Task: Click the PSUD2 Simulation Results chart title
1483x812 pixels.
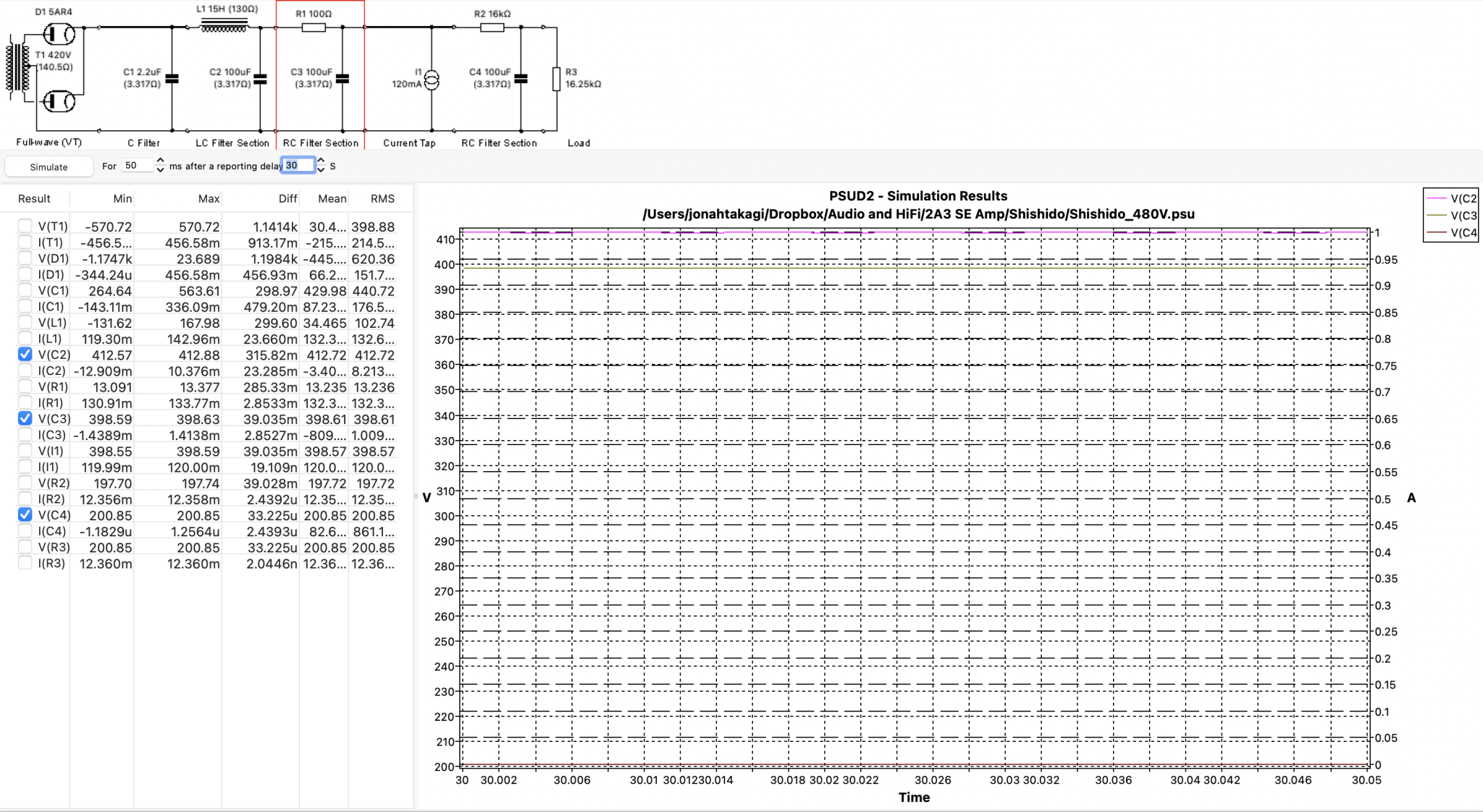Action: [x=918, y=196]
